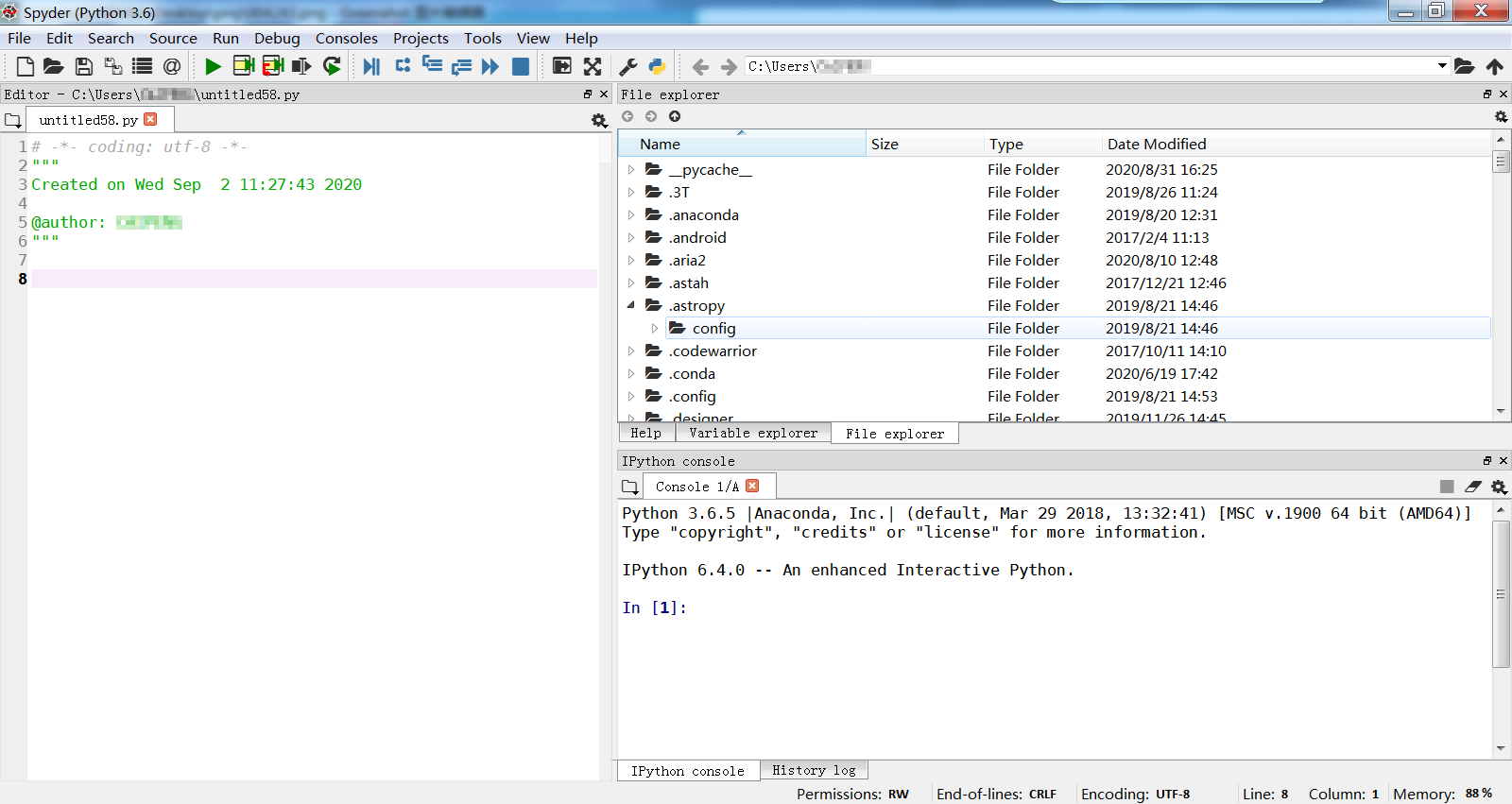1512x804 pixels.
Task: Step into function debug icon
Action: point(432,65)
